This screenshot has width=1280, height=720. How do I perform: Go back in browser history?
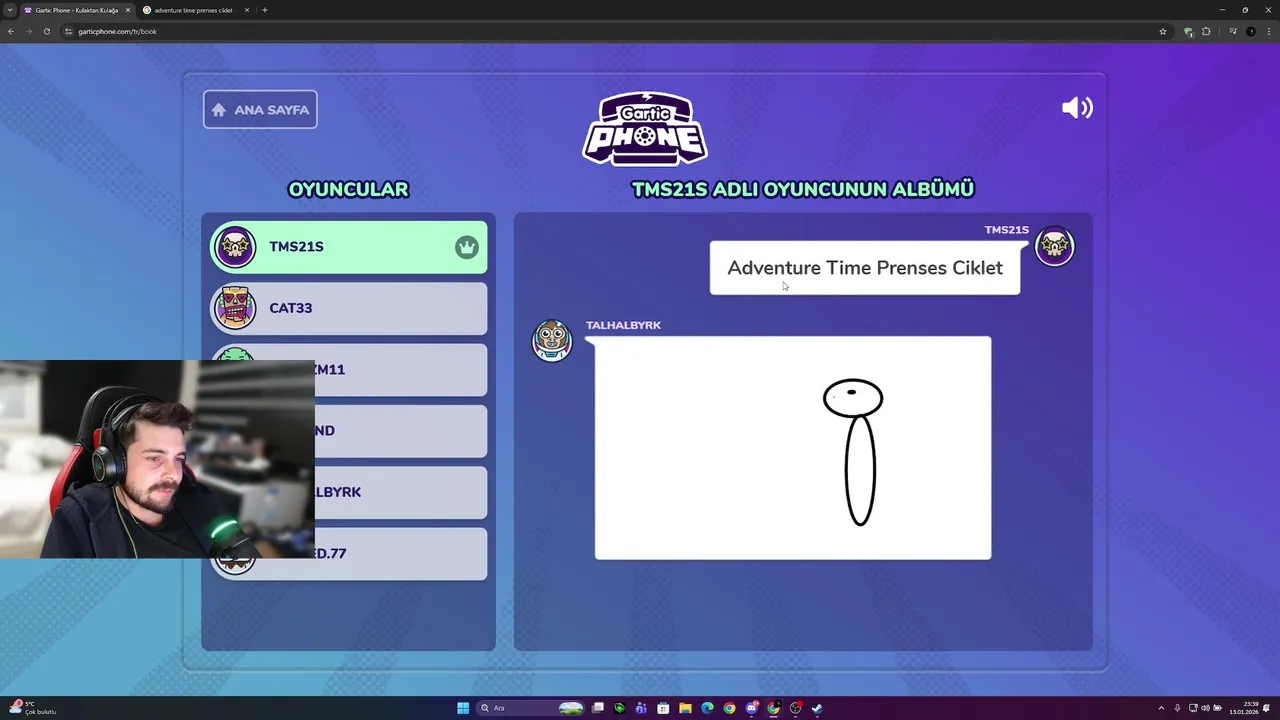click(10, 31)
